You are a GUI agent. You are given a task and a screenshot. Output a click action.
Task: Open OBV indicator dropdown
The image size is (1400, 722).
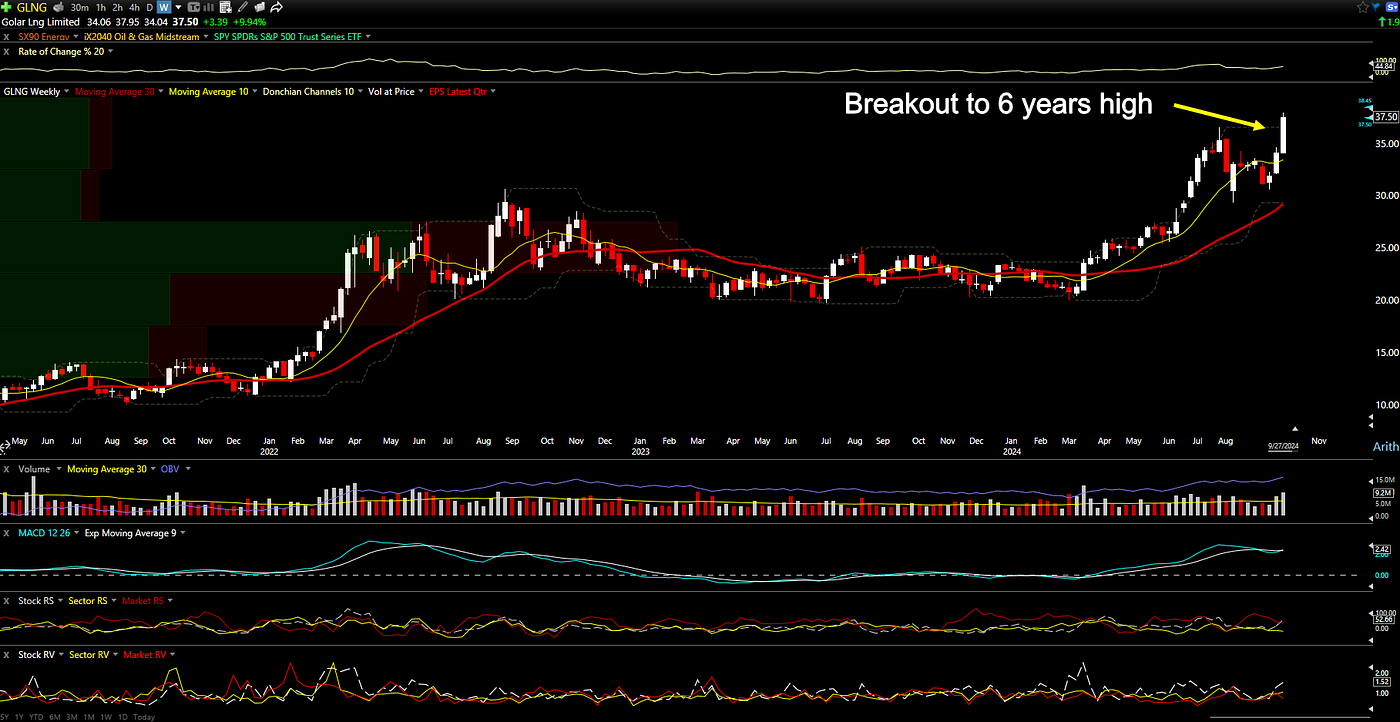click(188, 469)
